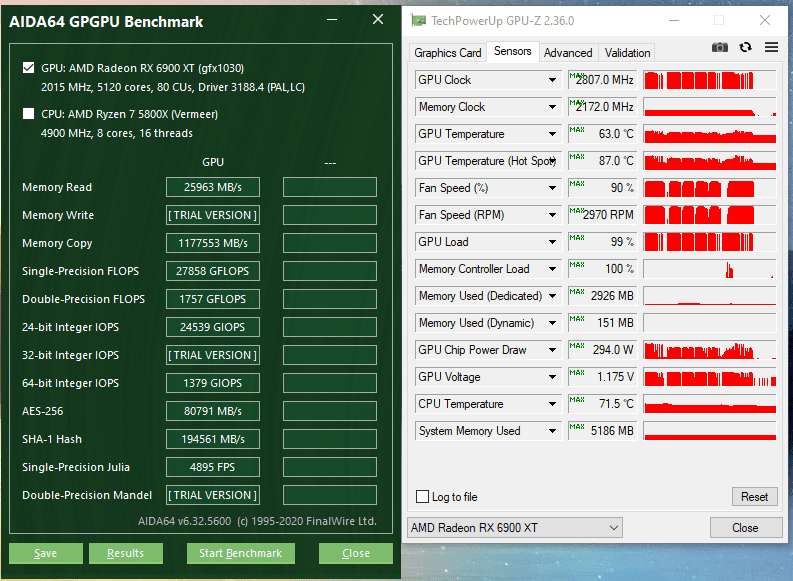
Task: Open the GPU-Z hamburger menu
Action: click(771, 48)
